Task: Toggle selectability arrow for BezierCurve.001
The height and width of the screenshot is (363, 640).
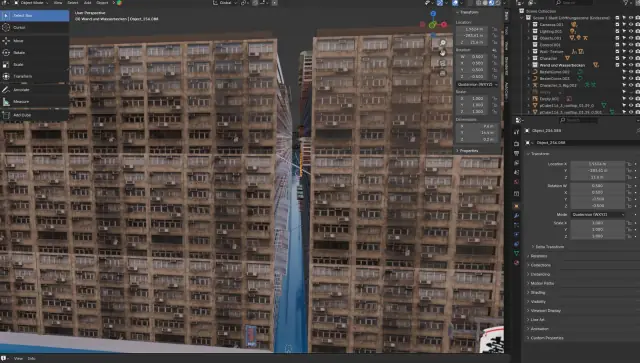Action: click(624, 72)
